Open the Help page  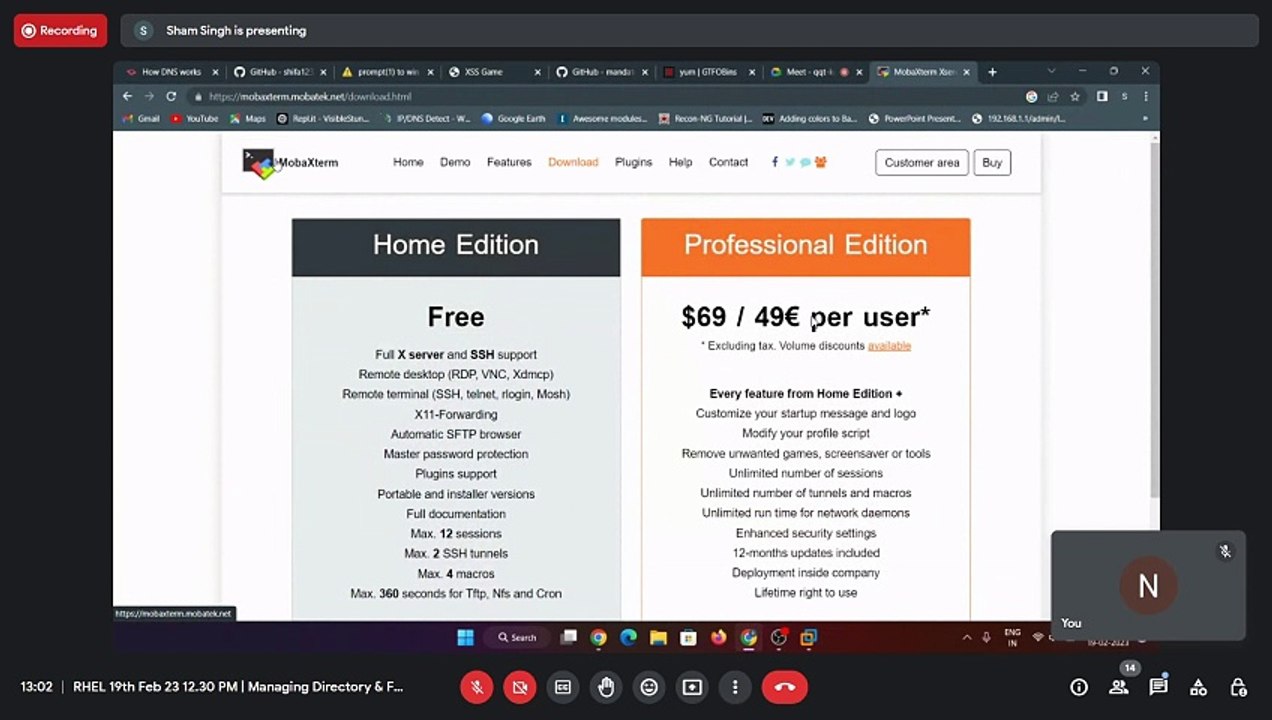click(x=680, y=162)
